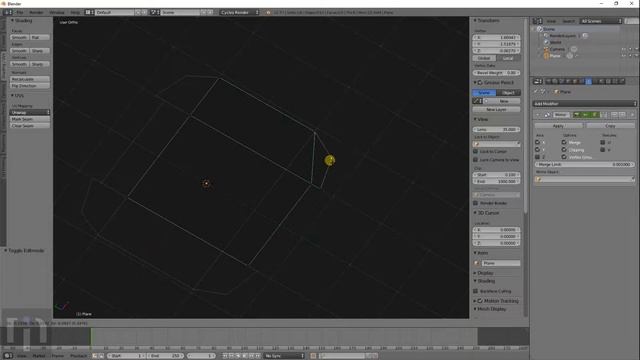The height and width of the screenshot is (360, 640).
Task: Open the All Scenes display dropdown
Action: click(x=601, y=21)
